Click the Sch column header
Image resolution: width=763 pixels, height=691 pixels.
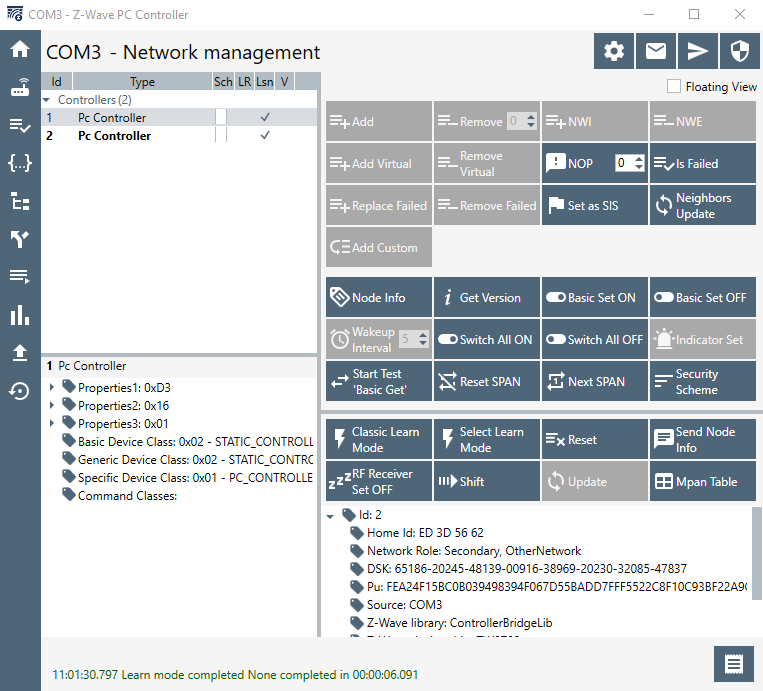(223, 81)
